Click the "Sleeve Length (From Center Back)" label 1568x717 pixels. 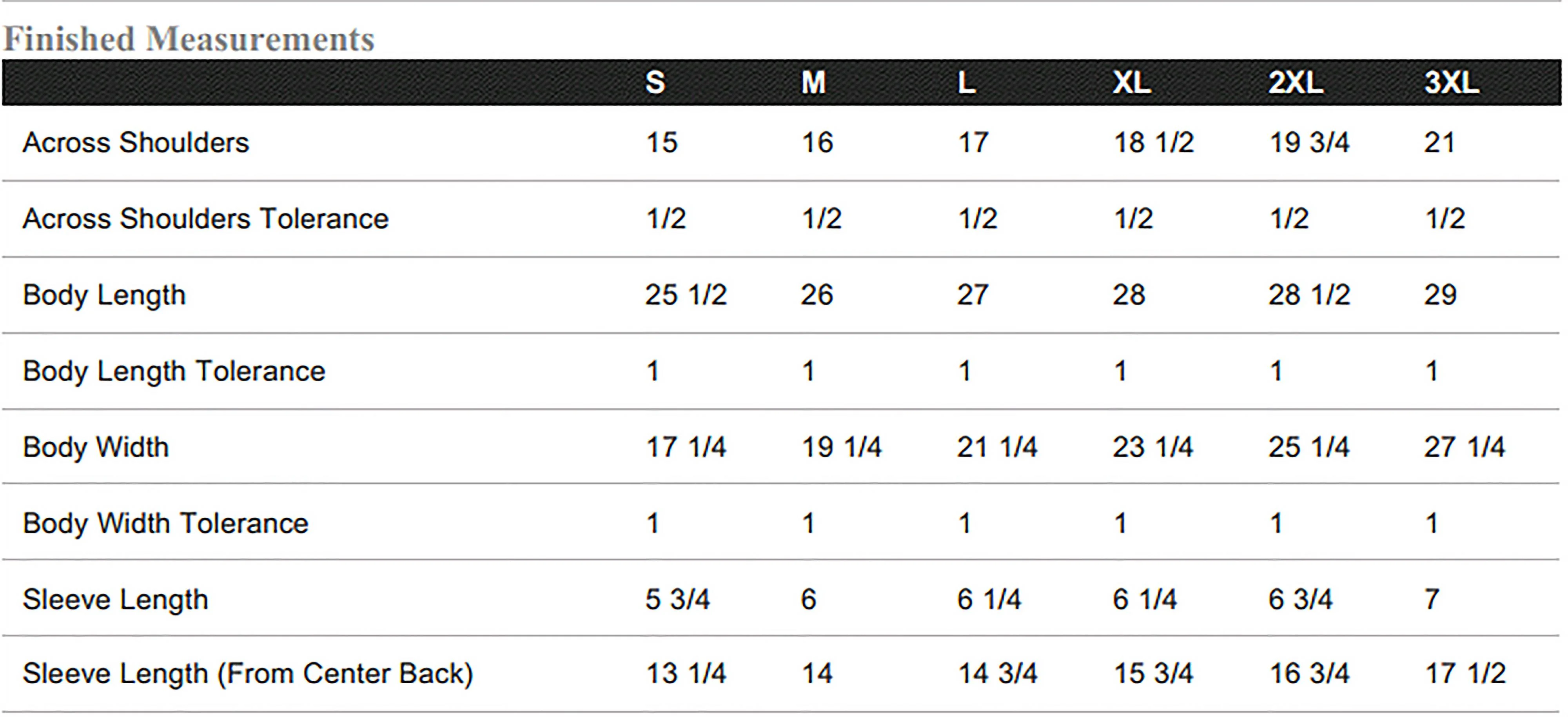248,674
